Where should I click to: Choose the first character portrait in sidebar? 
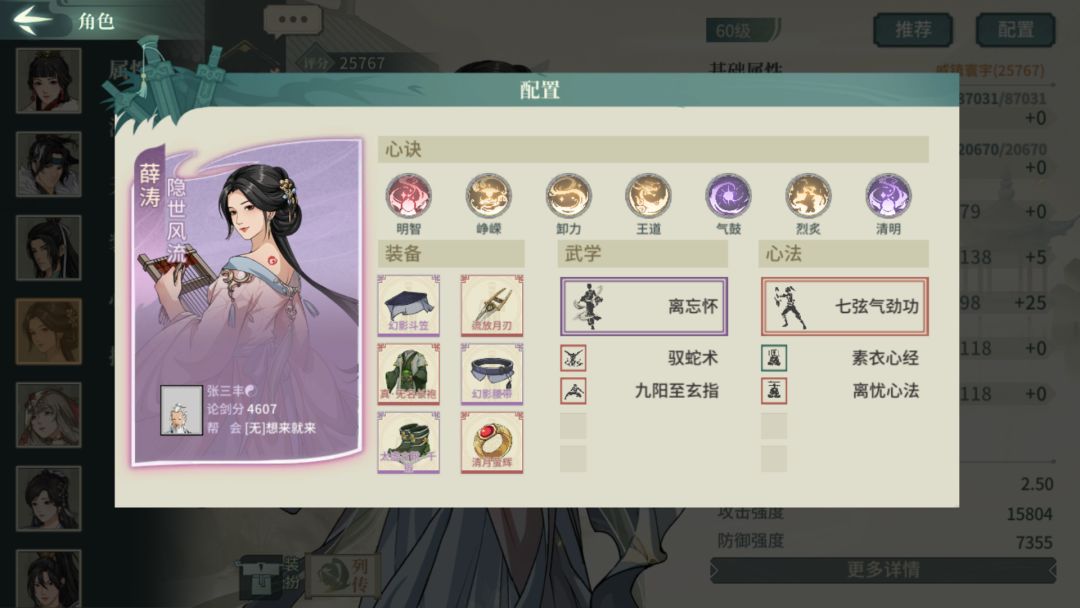coord(48,81)
